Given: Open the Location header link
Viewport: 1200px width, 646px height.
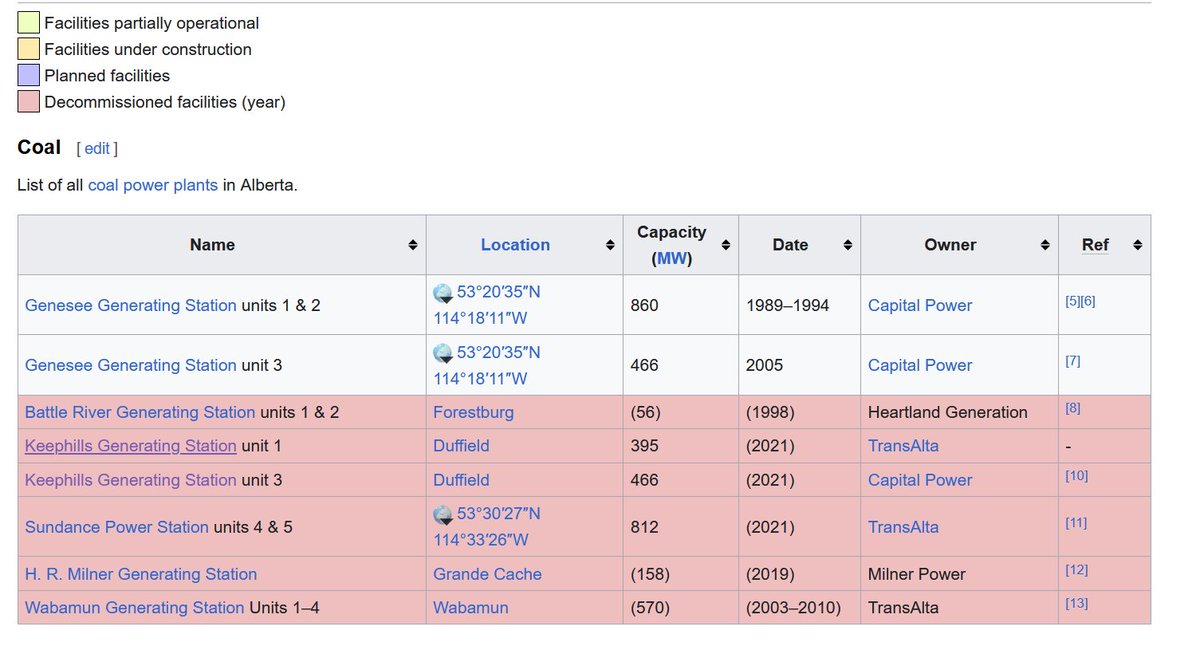Looking at the screenshot, I should pos(515,245).
